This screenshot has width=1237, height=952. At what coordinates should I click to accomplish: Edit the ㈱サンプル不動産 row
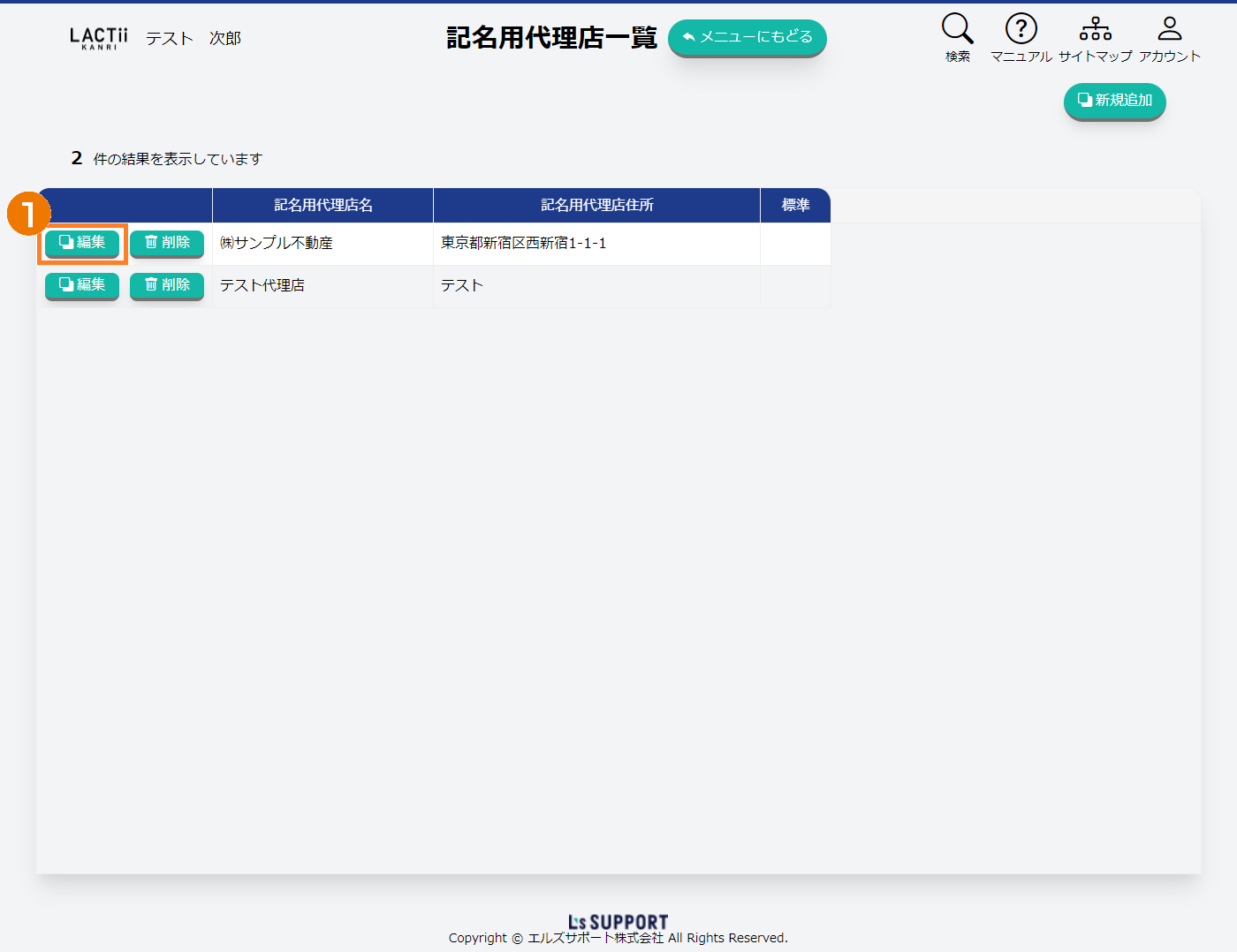tap(82, 243)
